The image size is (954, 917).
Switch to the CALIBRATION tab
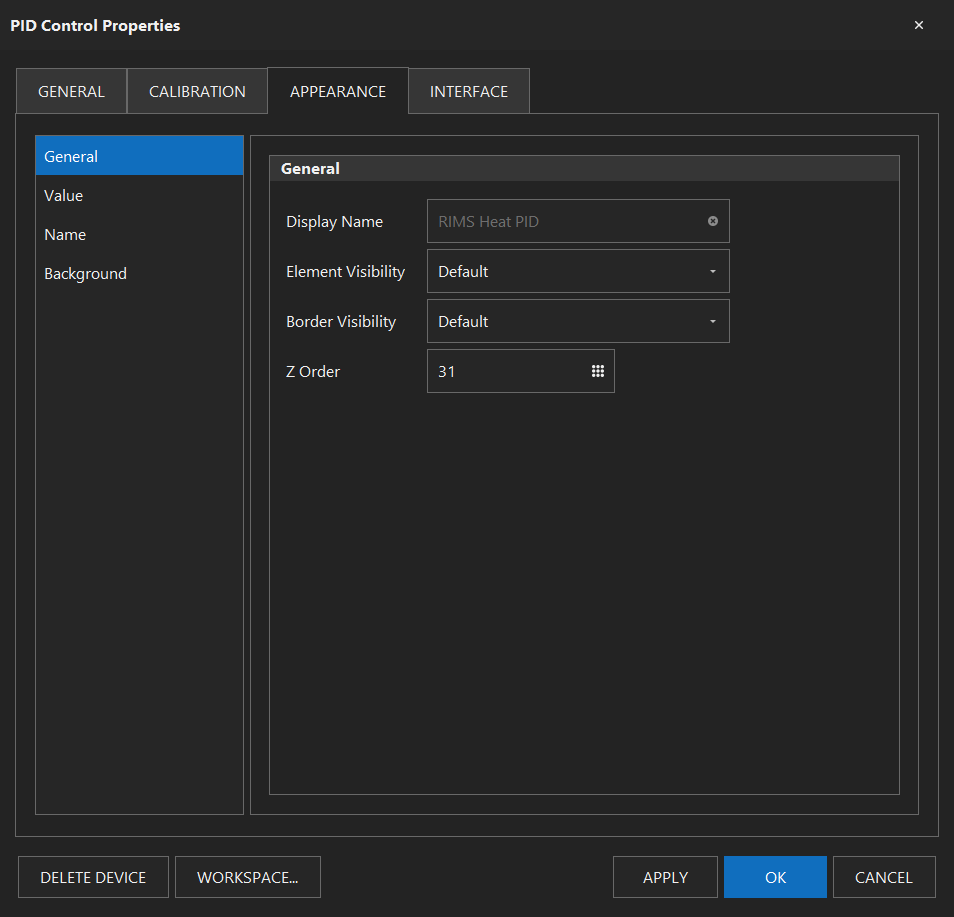click(x=197, y=91)
